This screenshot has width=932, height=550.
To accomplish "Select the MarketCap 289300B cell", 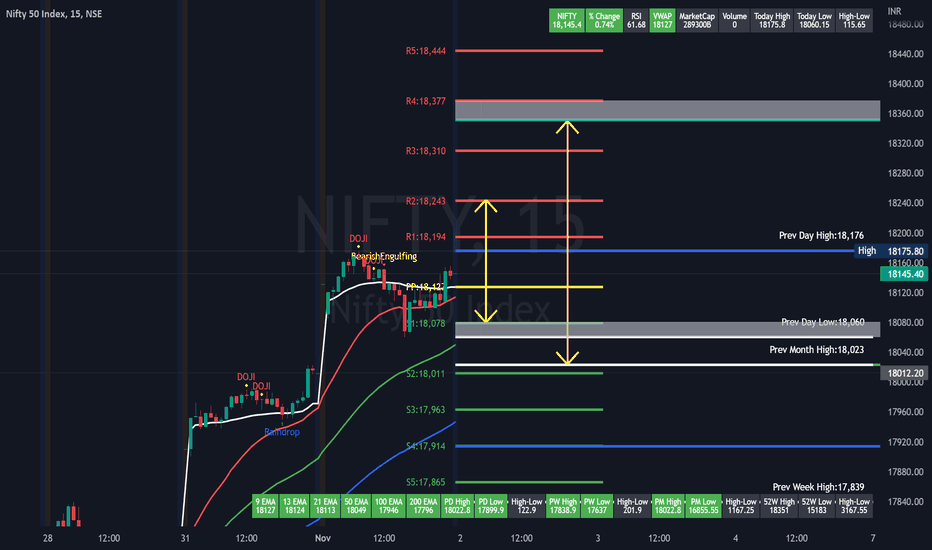I will (x=697, y=21).
